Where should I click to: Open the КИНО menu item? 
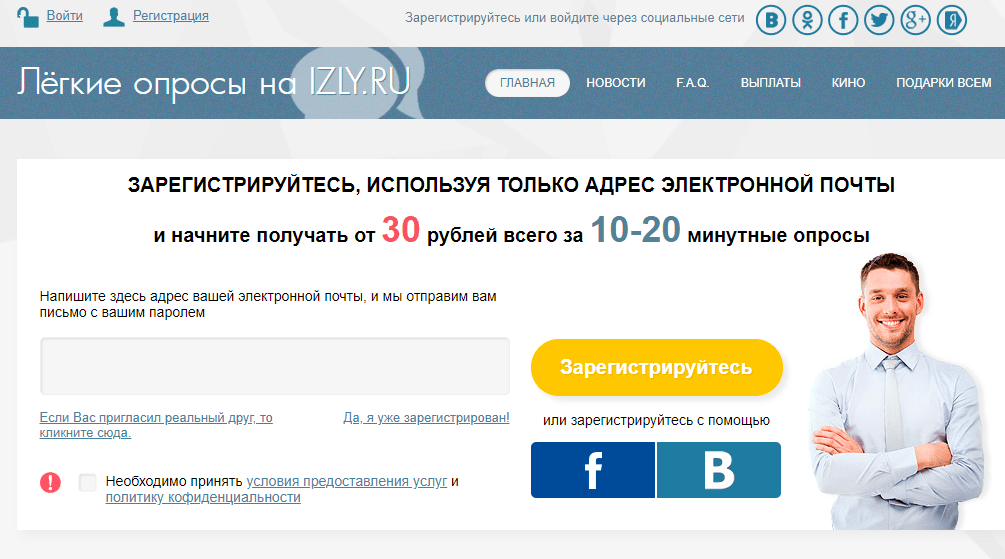pyautogui.click(x=848, y=83)
